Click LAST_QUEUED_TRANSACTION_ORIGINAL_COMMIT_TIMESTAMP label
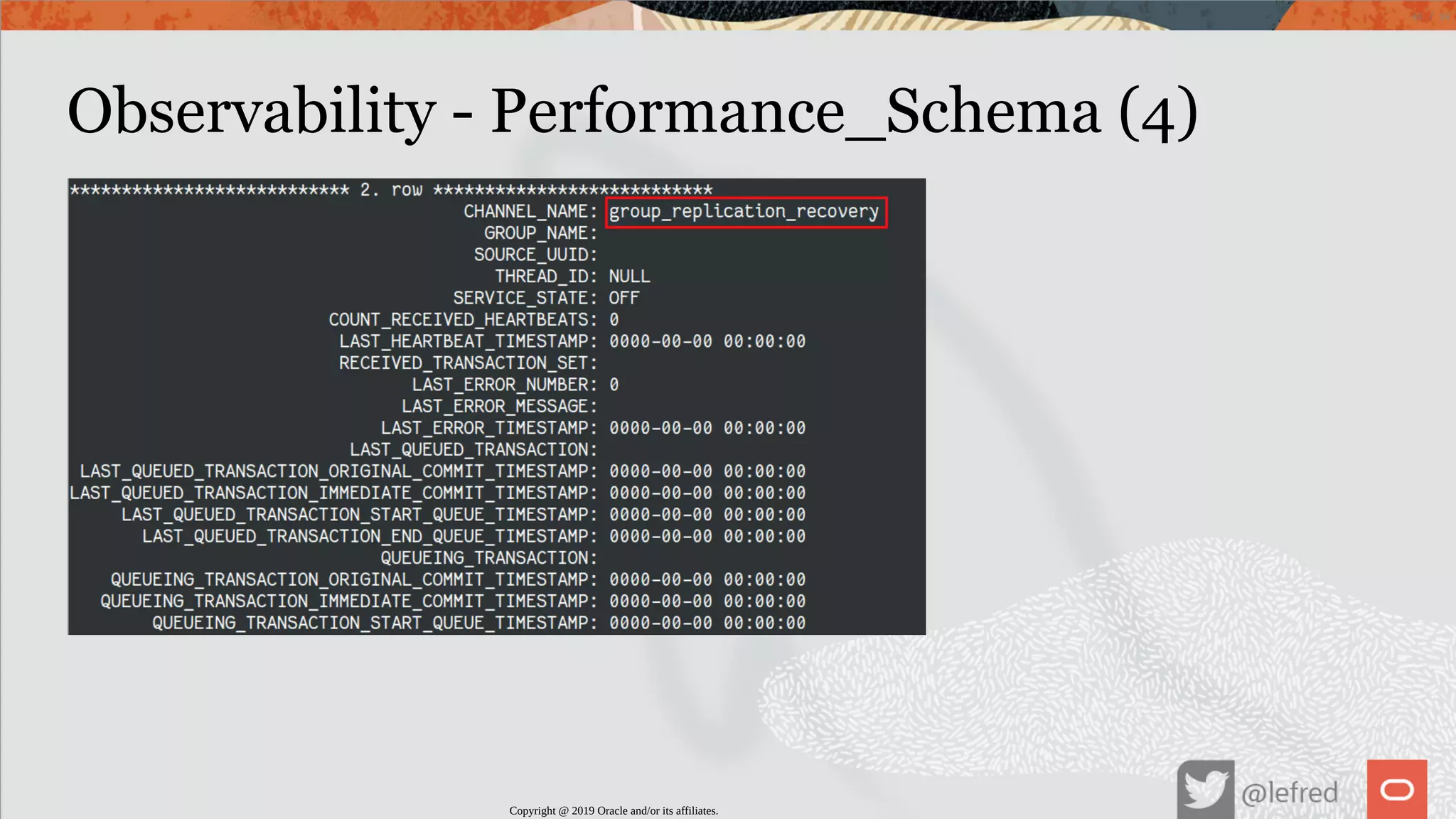This screenshot has height=819, width=1456. (x=338, y=471)
